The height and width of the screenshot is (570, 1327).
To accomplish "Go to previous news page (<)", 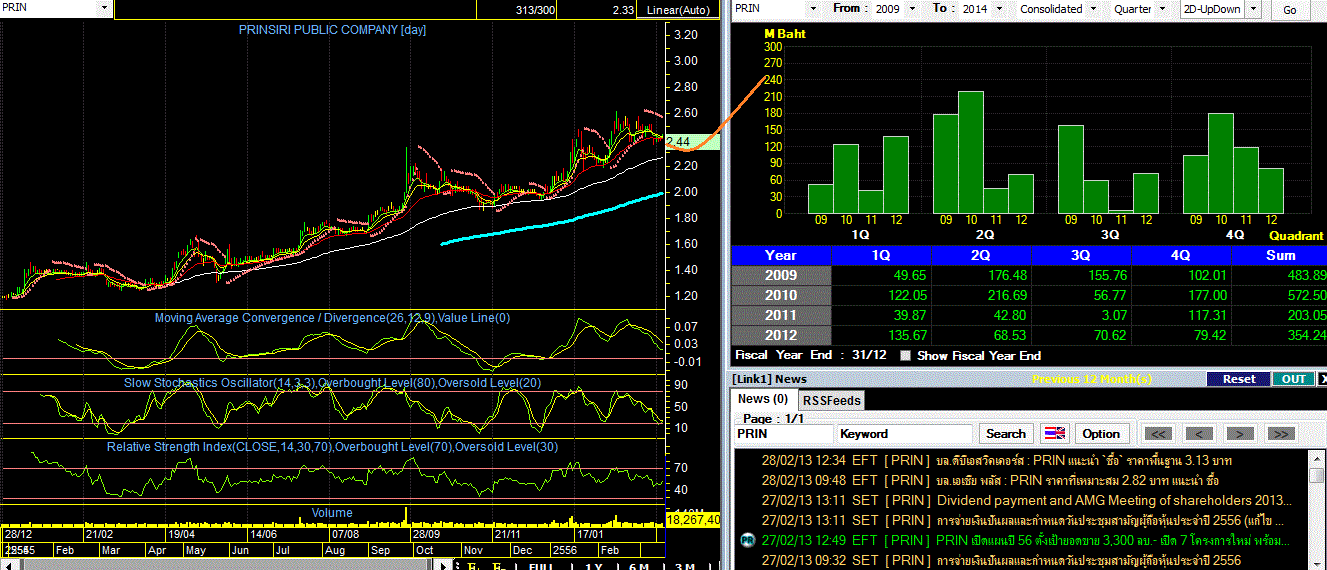I will point(1199,433).
